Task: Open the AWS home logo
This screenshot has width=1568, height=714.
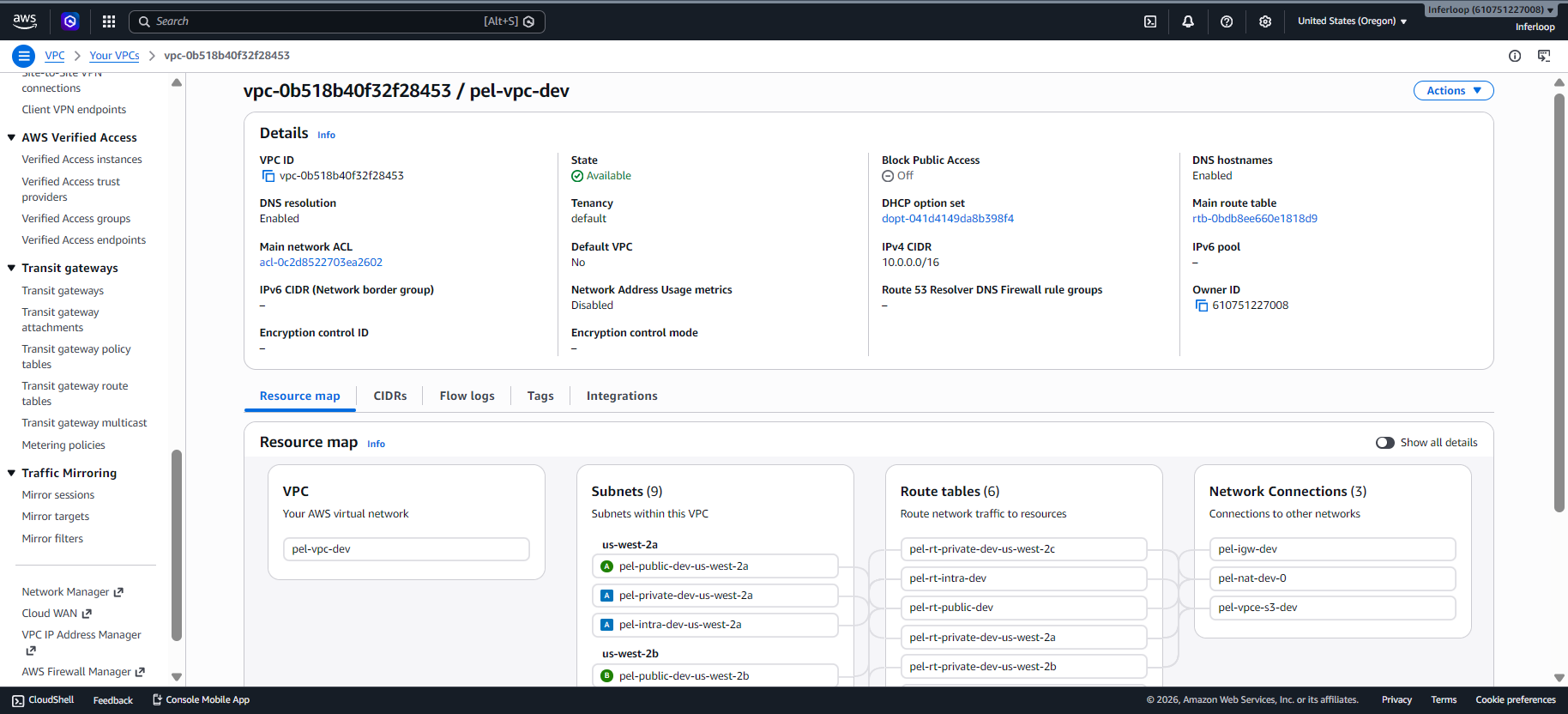Action: click(25, 21)
